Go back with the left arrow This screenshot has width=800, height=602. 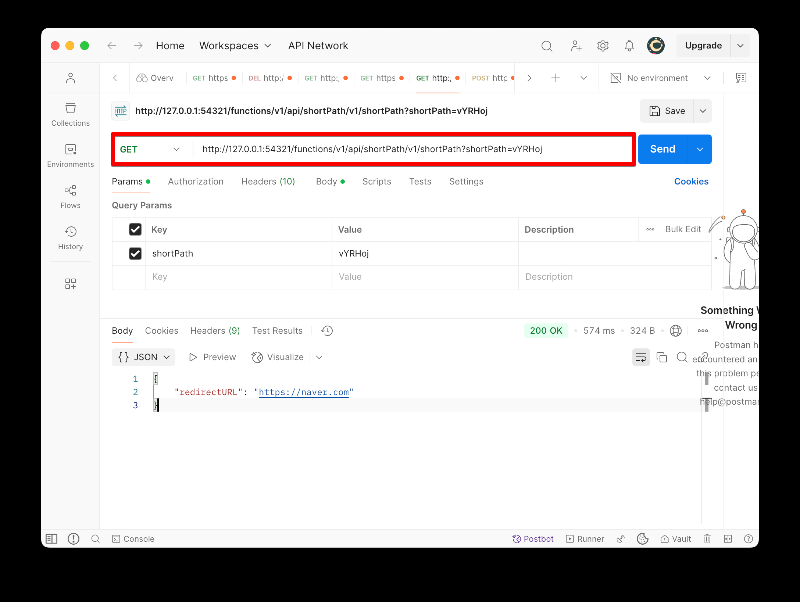[x=112, y=46]
